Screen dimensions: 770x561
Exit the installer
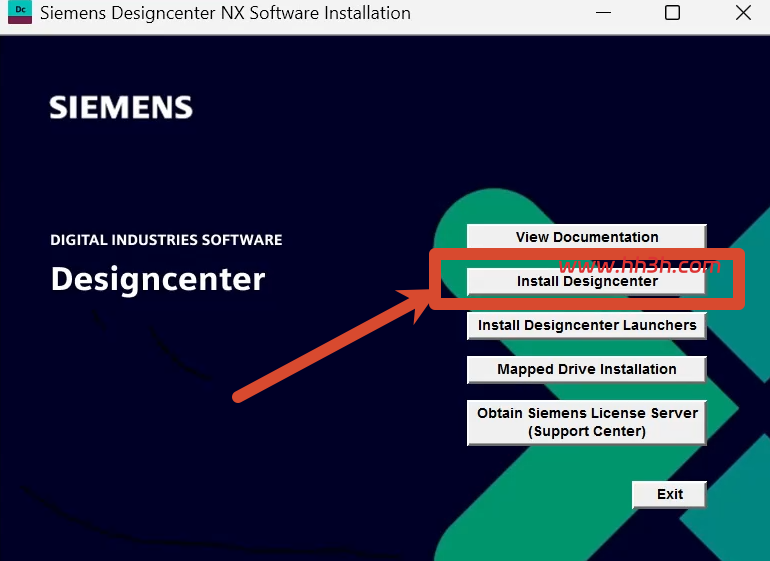[x=669, y=494]
